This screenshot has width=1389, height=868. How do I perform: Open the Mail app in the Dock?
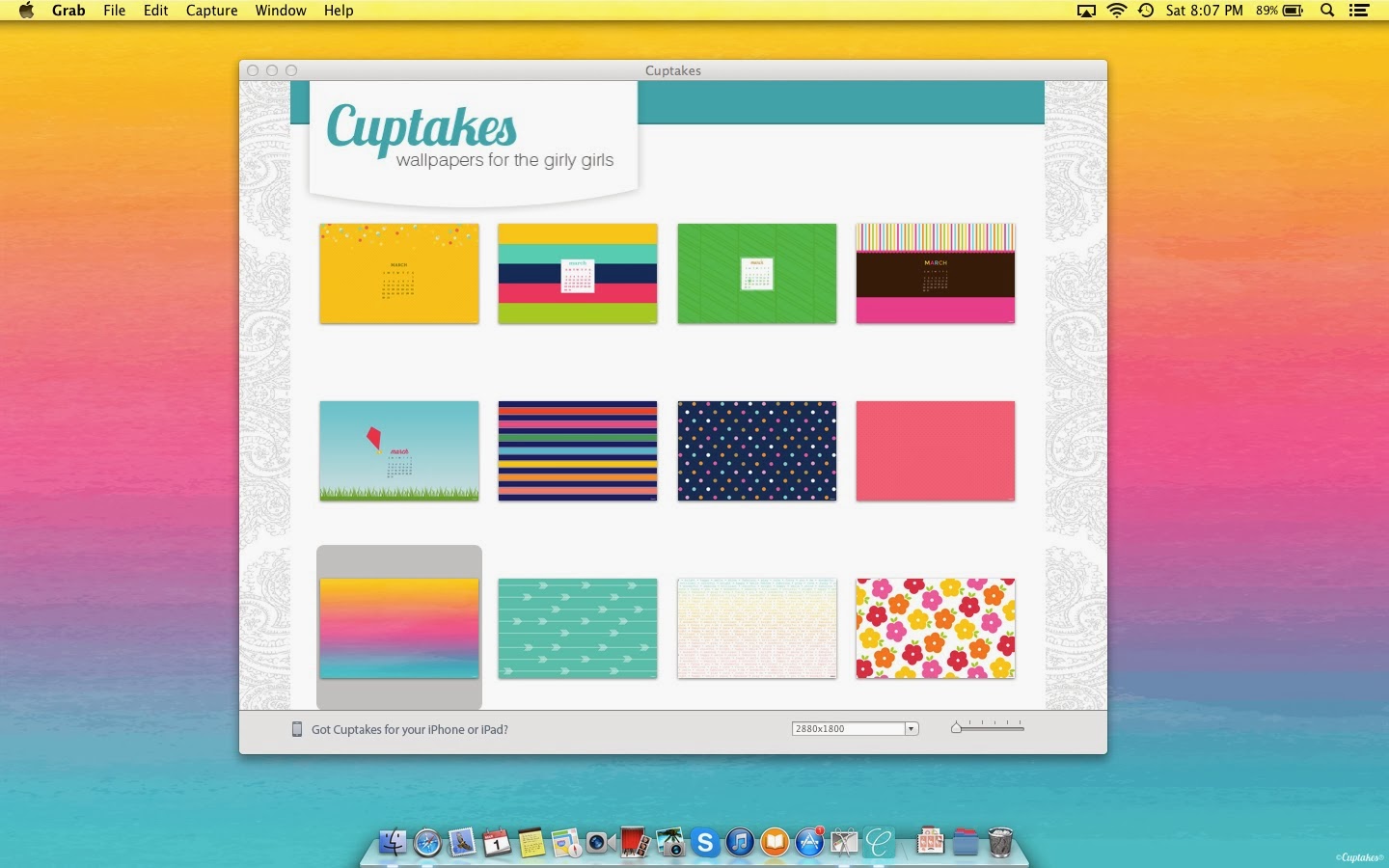tap(462, 843)
